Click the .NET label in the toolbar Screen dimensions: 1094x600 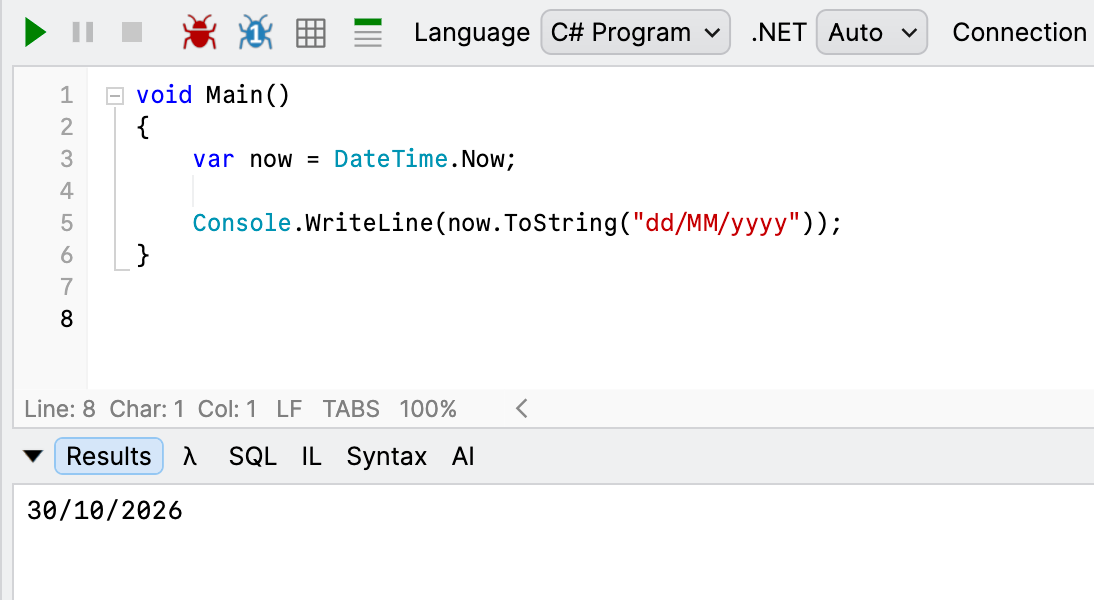(779, 32)
